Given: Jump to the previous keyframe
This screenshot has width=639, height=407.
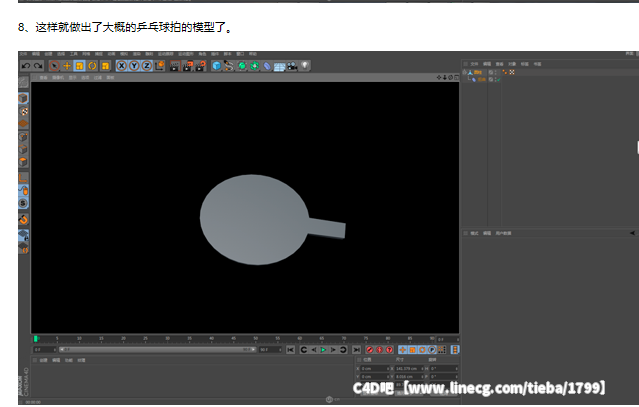Looking at the screenshot, I should coord(304,350).
